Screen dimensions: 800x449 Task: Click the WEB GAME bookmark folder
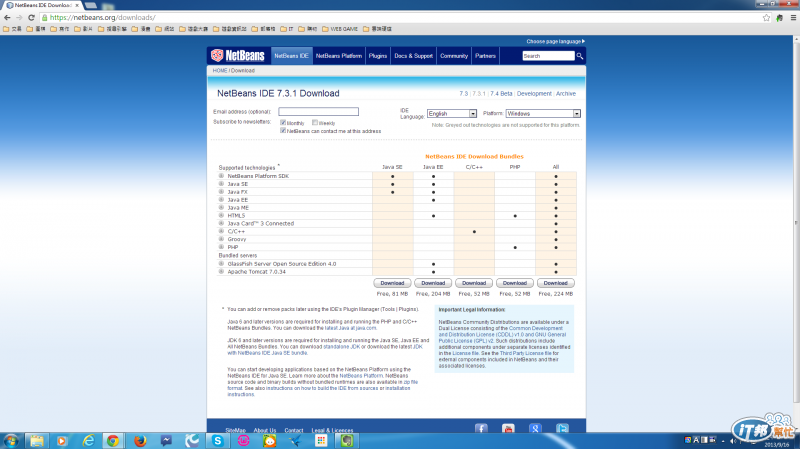(x=340, y=29)
